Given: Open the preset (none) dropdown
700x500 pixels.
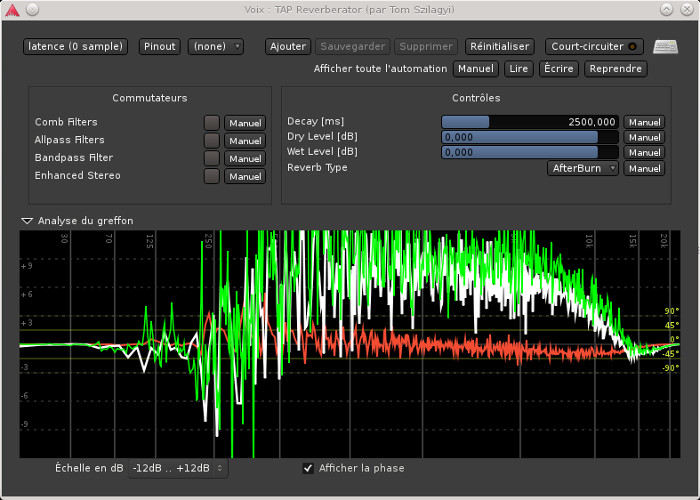Looking at the screenshot, I should tap(216, 46).
